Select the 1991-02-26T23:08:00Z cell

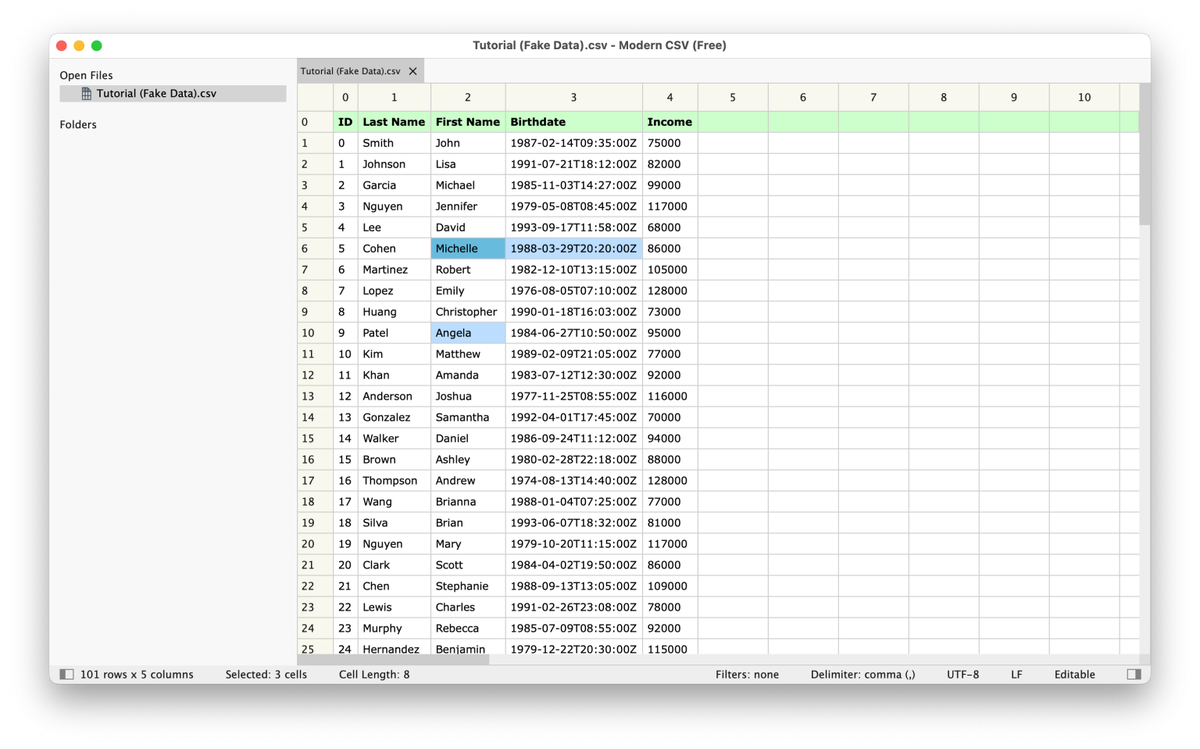[574, 607]
